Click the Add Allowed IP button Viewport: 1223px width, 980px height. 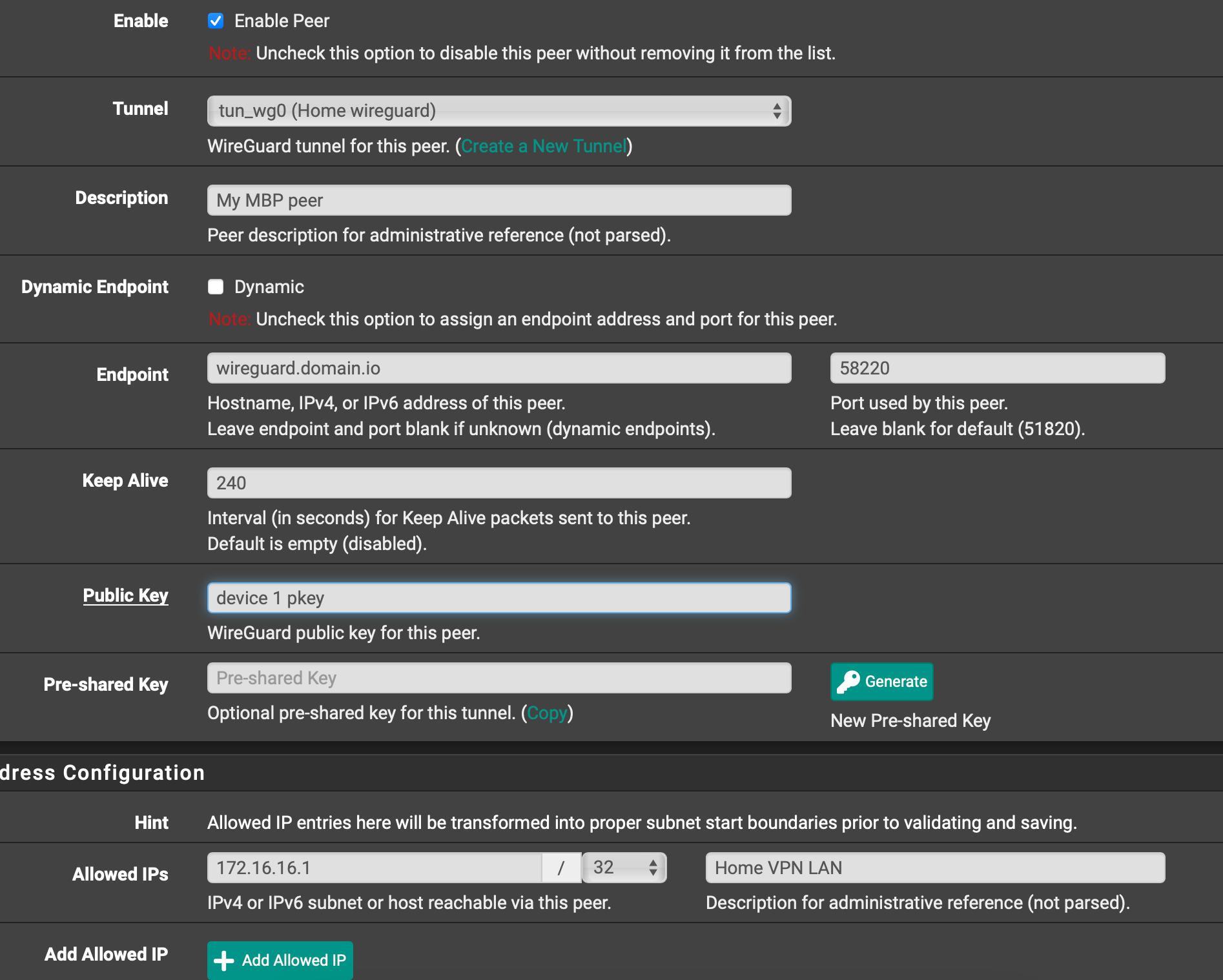[280, 960]
